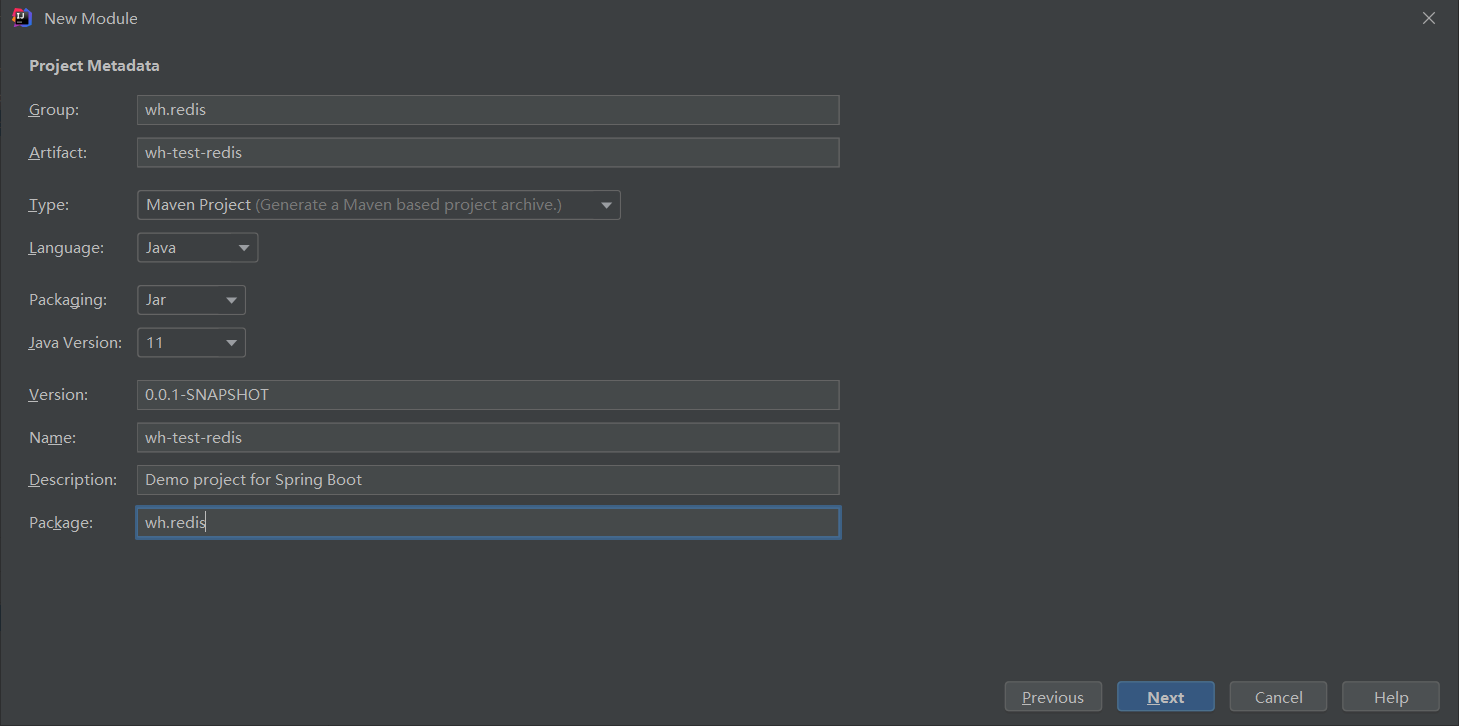Click the Group label

click(54, 110)
